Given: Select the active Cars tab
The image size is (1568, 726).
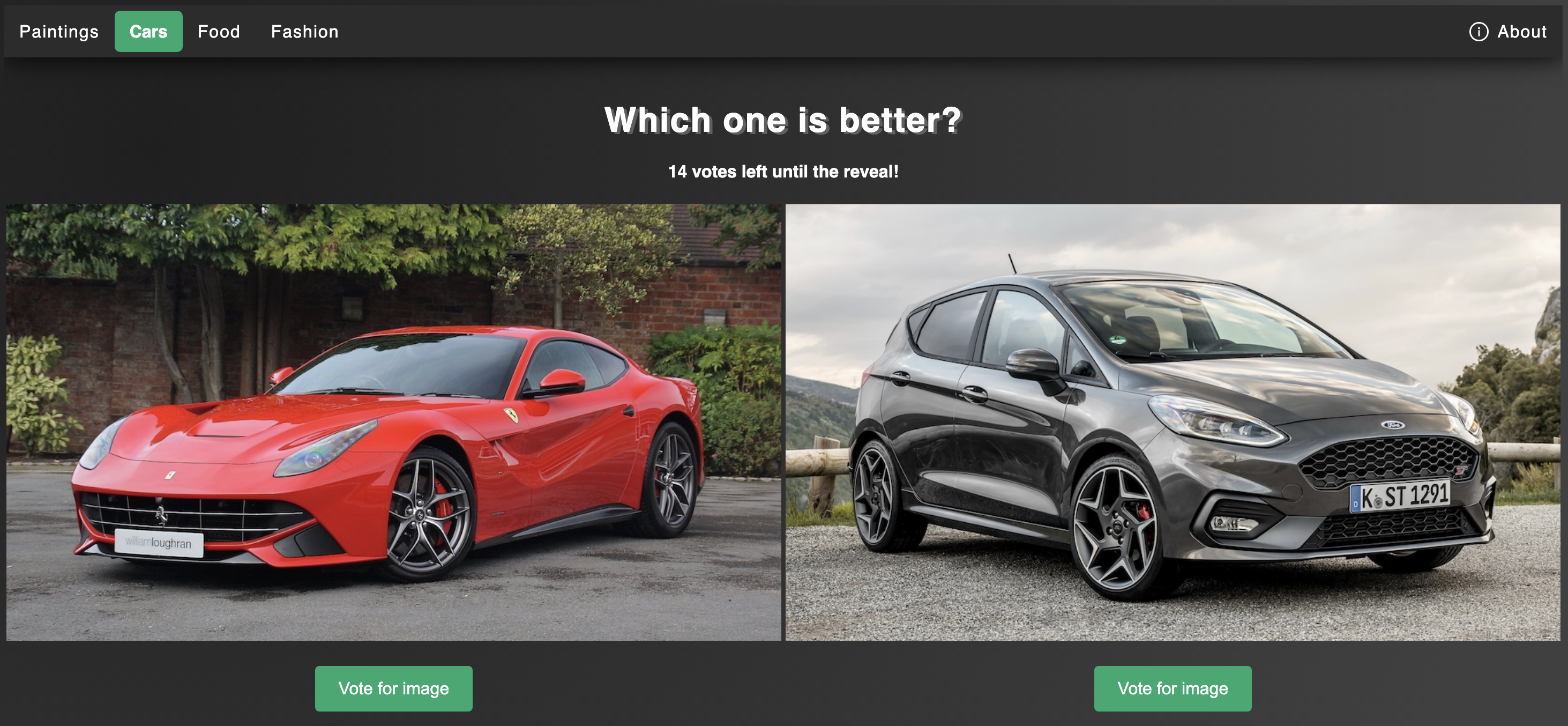Looking at the screenshot, I should point(148,32).
